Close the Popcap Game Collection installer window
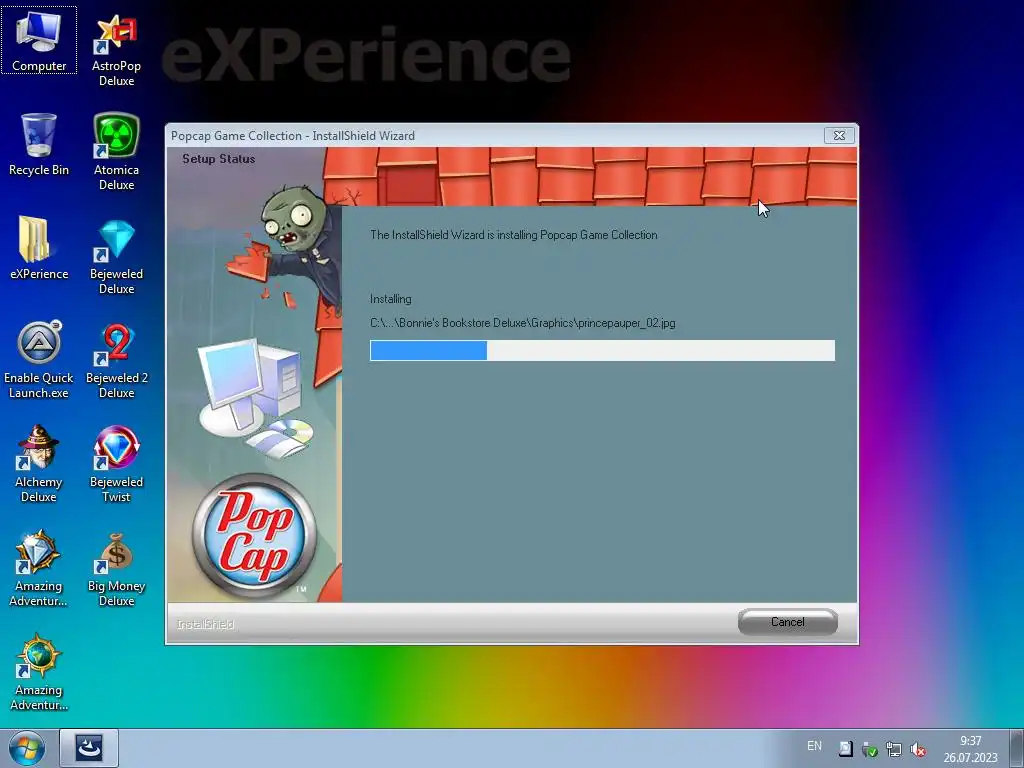The height and width of the screenshot is (768, 1024). click(x=839, y=135)
